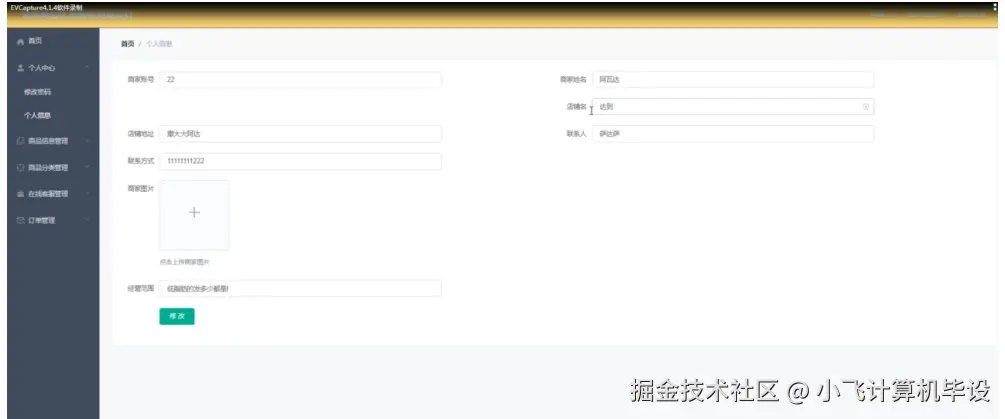
Task: Expand the 在线客服管理 chevron
Action: [87, 194]
